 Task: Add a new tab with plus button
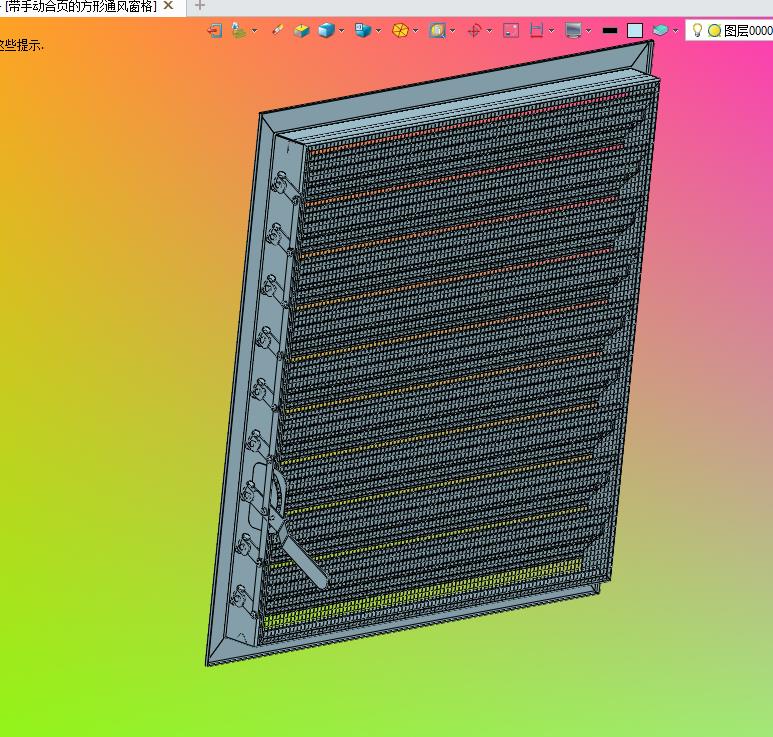[200, 5]
